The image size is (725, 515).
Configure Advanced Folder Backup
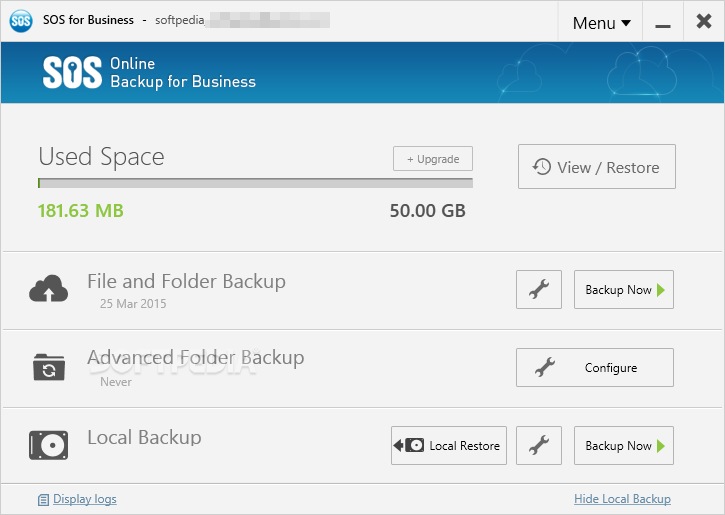[595, 368]
